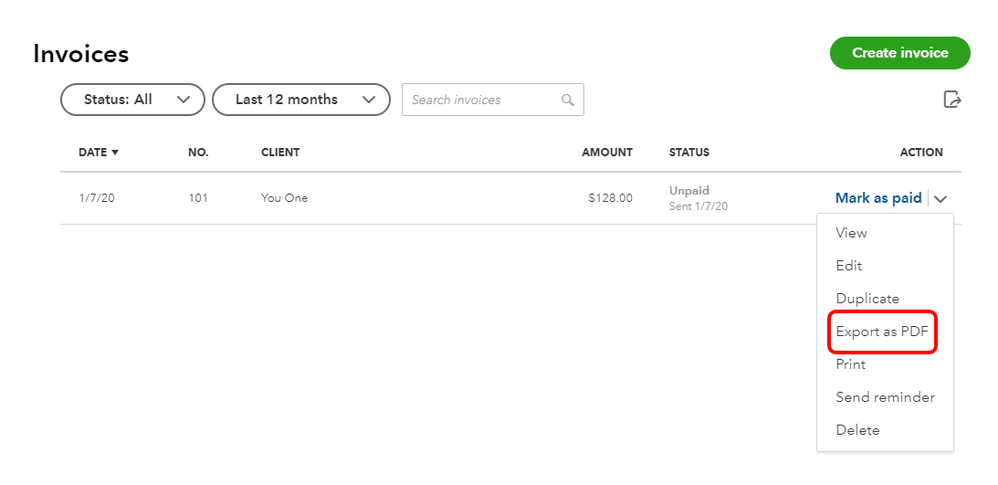Click the Mark as paid link
998x485 pixels.
(878, 198)
